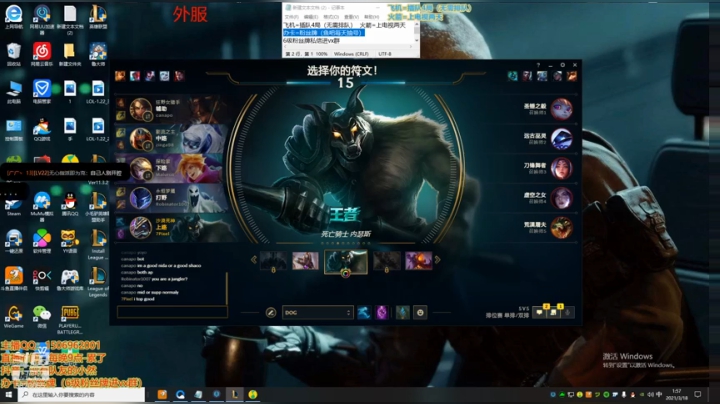Open QQ游戏 desktop icon
Viewport: 720px width, 404px height.
point(42,129)
